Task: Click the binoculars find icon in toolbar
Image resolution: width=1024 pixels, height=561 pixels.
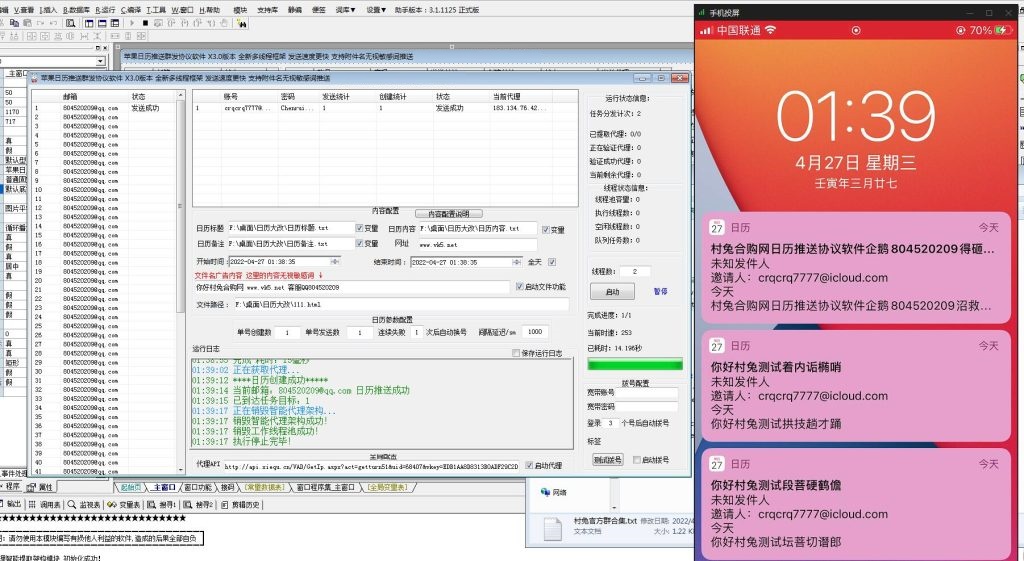Action: pyautogui.click(x=241, y=22)
